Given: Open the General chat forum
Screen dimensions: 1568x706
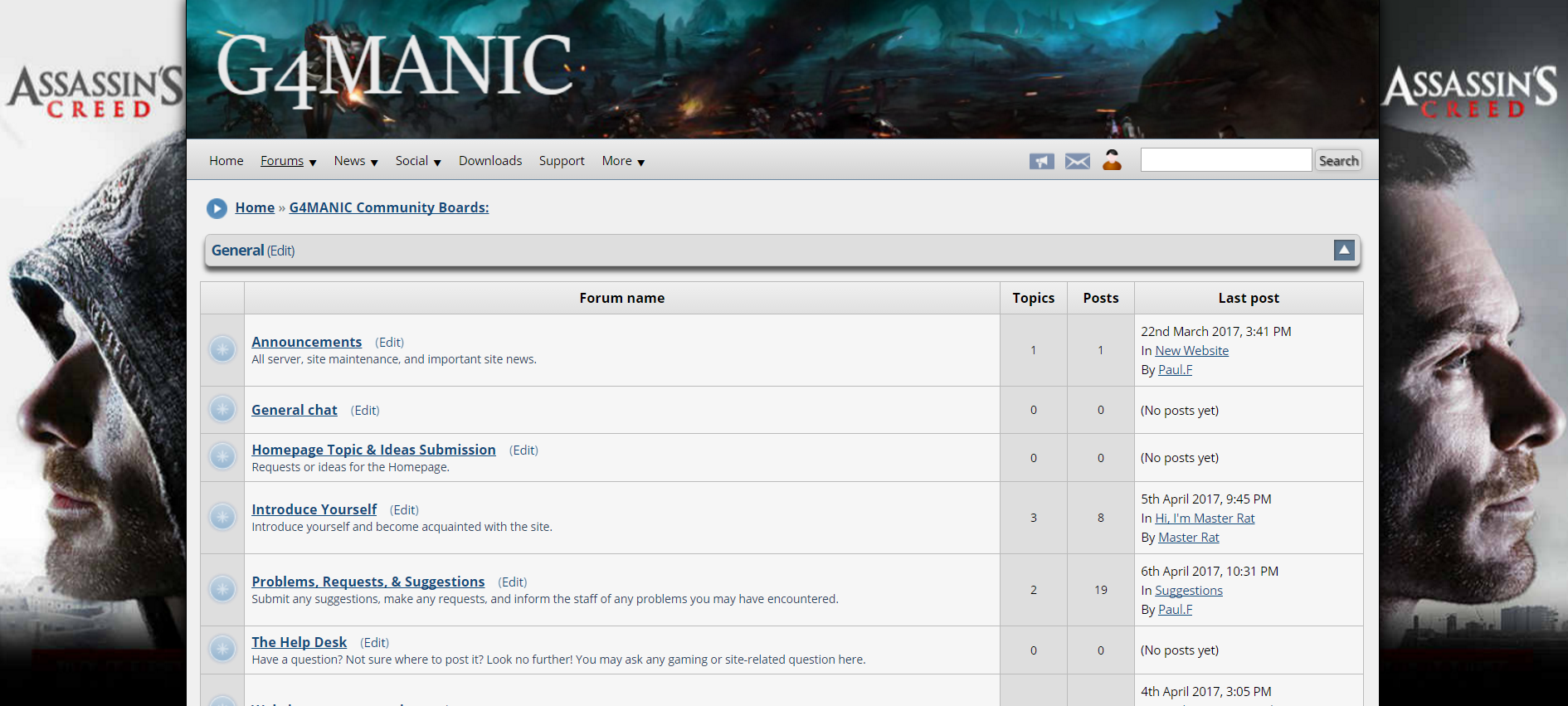Looking at the screenshot, I should (x=295, y=410).
